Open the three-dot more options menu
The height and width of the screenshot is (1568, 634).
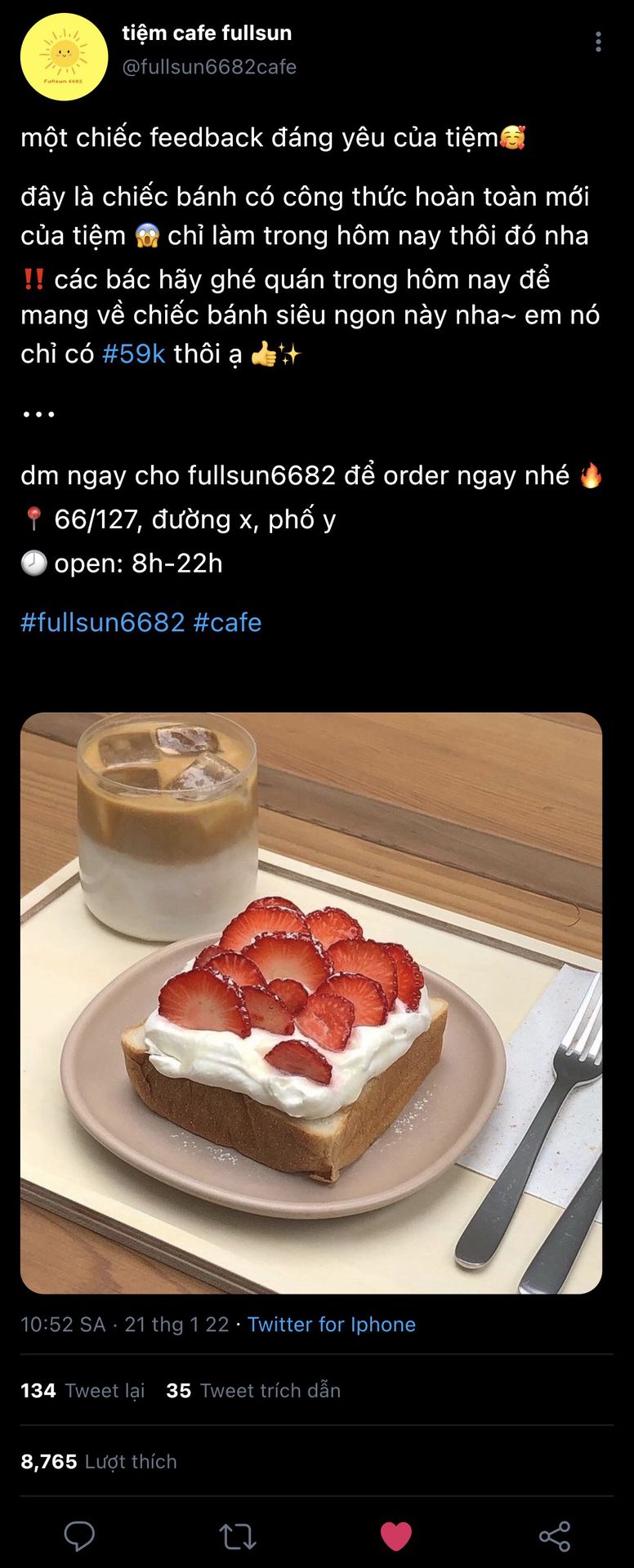click(x=598, y=42)
